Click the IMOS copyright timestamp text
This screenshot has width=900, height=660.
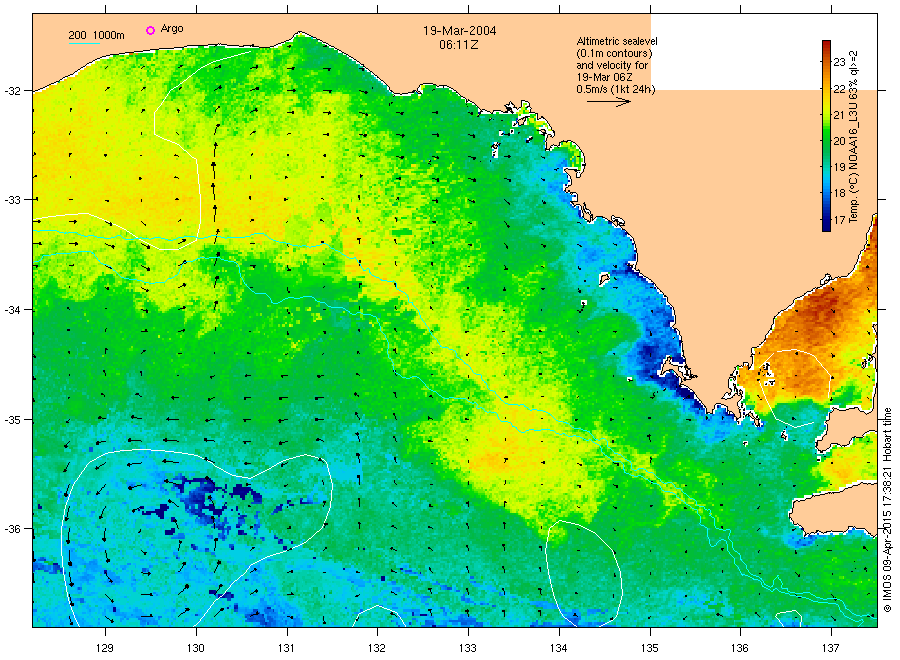887,510
